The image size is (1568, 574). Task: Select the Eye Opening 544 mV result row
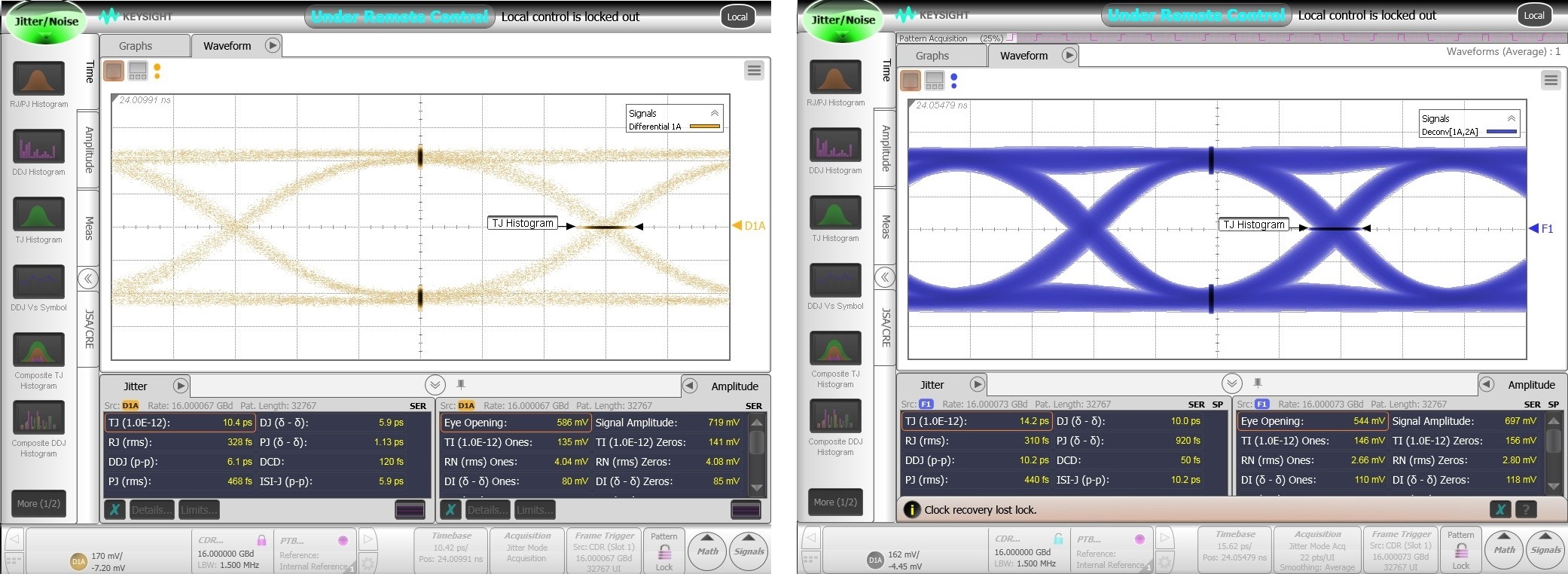[x=1311, y=421]
